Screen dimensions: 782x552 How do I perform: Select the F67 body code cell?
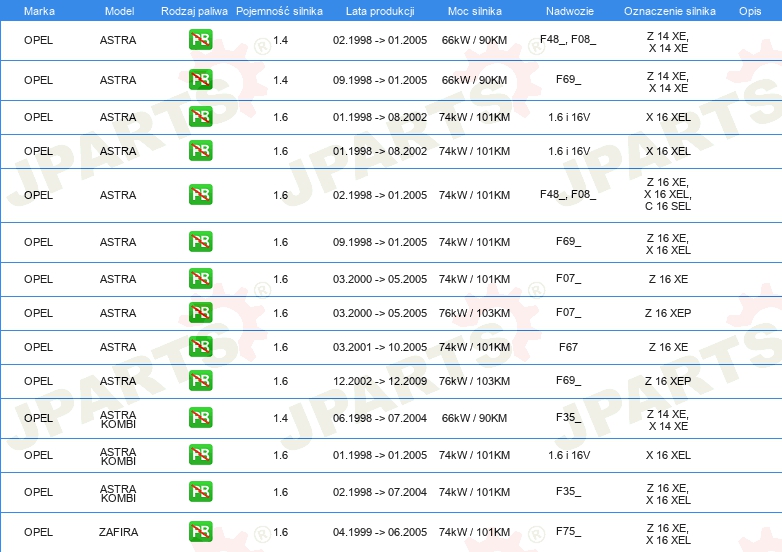click(x=569, y=347)
